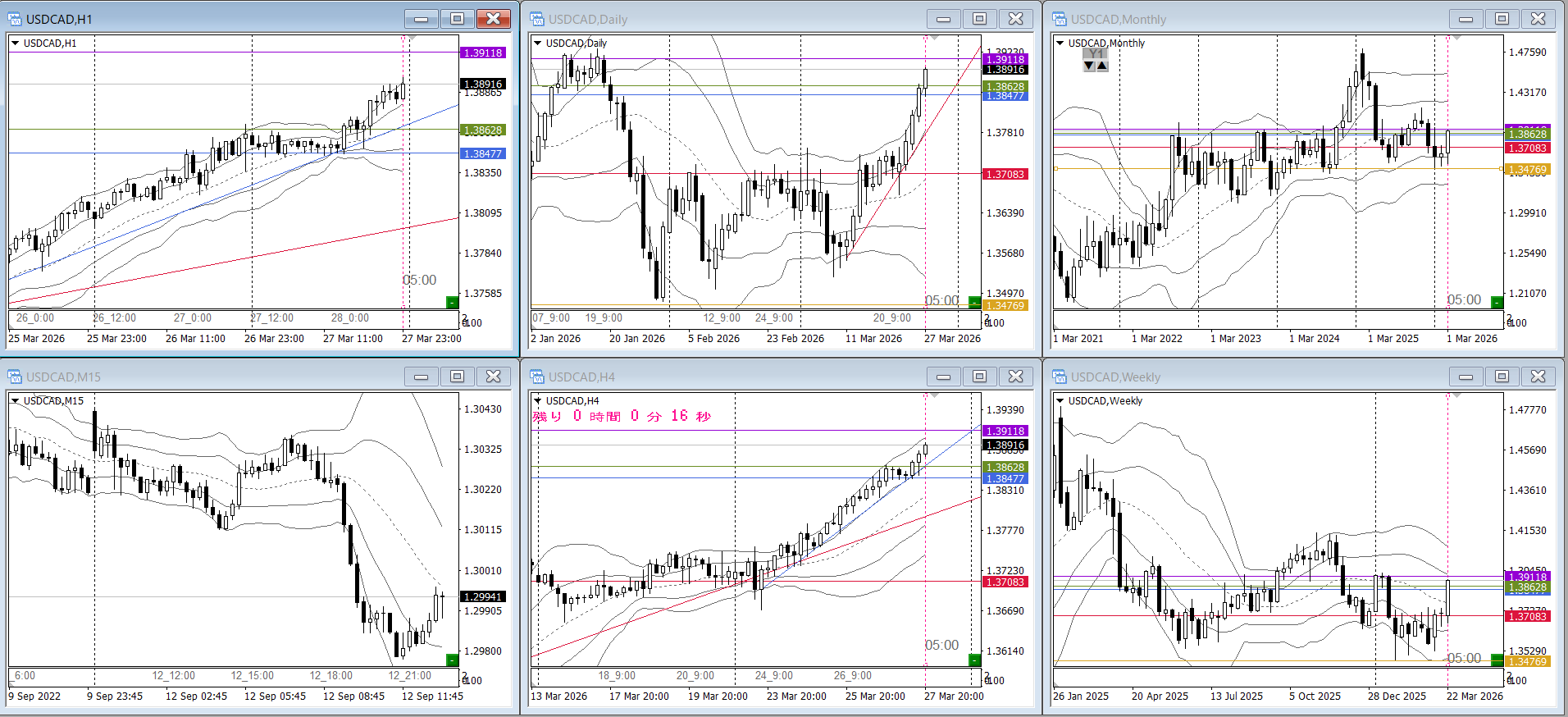Activate the USDCAD,M15 window title bar
Viewport: 1568px width, 717px height.
click(x=205, y=377)
